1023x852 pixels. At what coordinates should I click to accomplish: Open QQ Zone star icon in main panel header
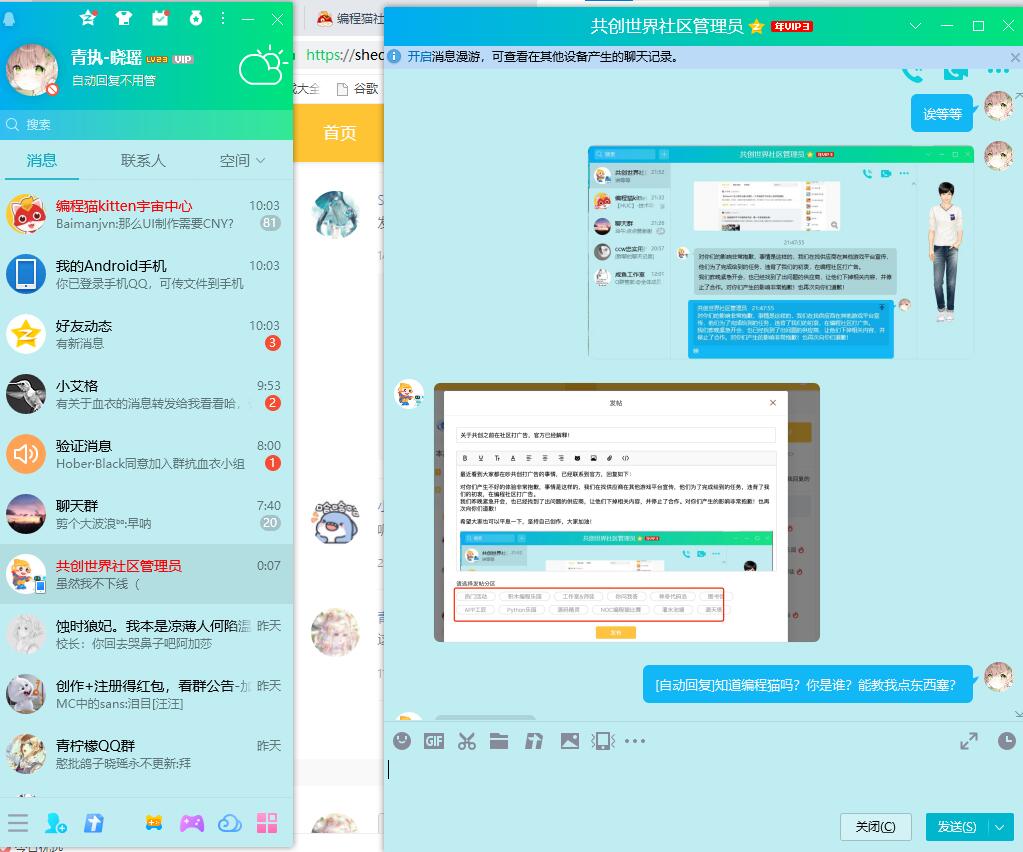coord(88,18)
